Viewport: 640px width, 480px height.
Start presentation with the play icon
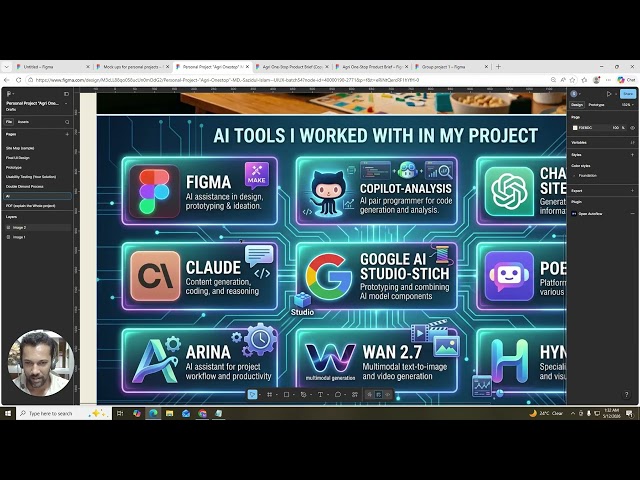click(609, 94)
